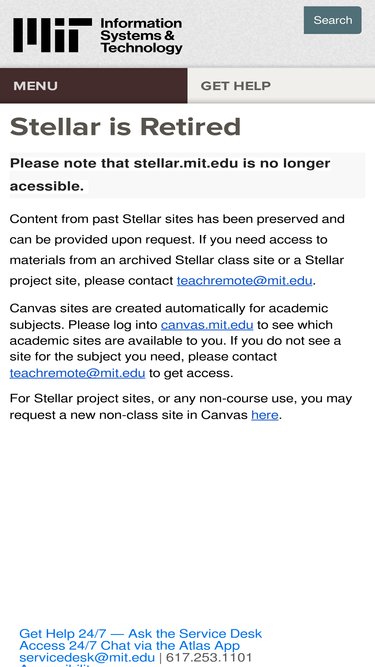Click the 'Stellar is Retired' heading

(x=125, y=127)
